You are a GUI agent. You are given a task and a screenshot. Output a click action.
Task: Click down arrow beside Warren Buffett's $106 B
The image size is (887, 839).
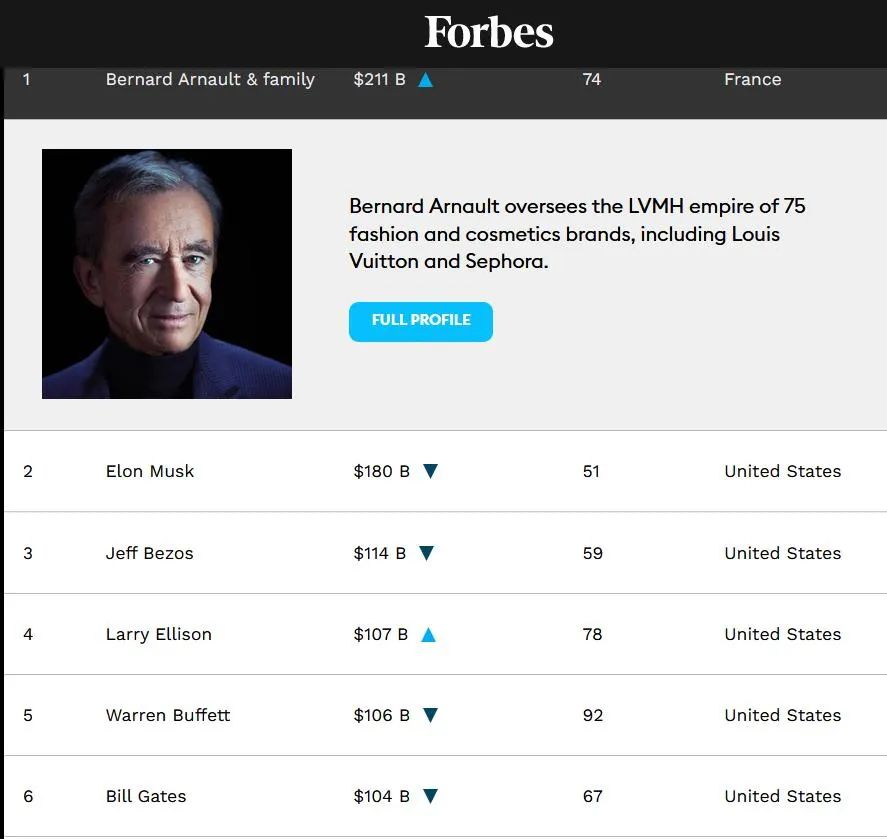pyautogui.click(x=430, y=715)
